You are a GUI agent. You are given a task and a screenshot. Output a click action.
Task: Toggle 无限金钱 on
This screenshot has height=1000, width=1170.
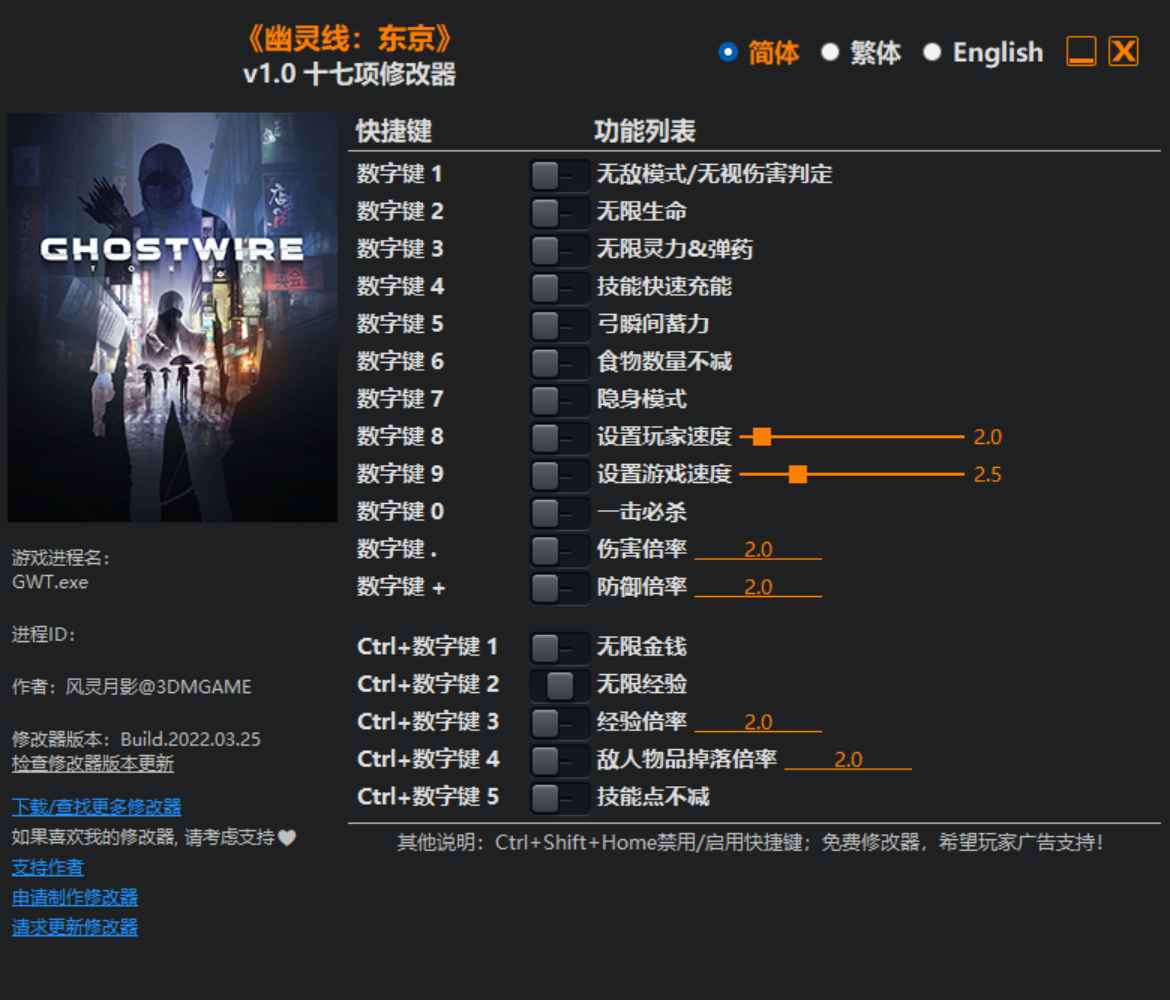click(559, 647)
